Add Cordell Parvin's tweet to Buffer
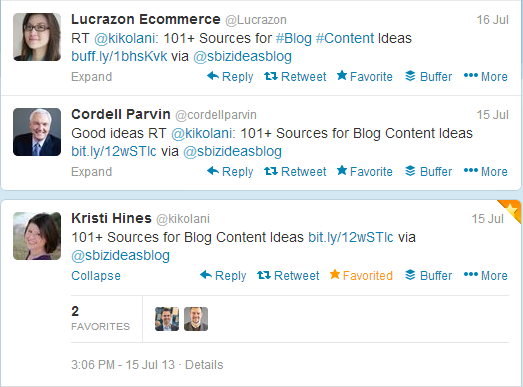Screen dimensions: 523x387 (429, 171)
